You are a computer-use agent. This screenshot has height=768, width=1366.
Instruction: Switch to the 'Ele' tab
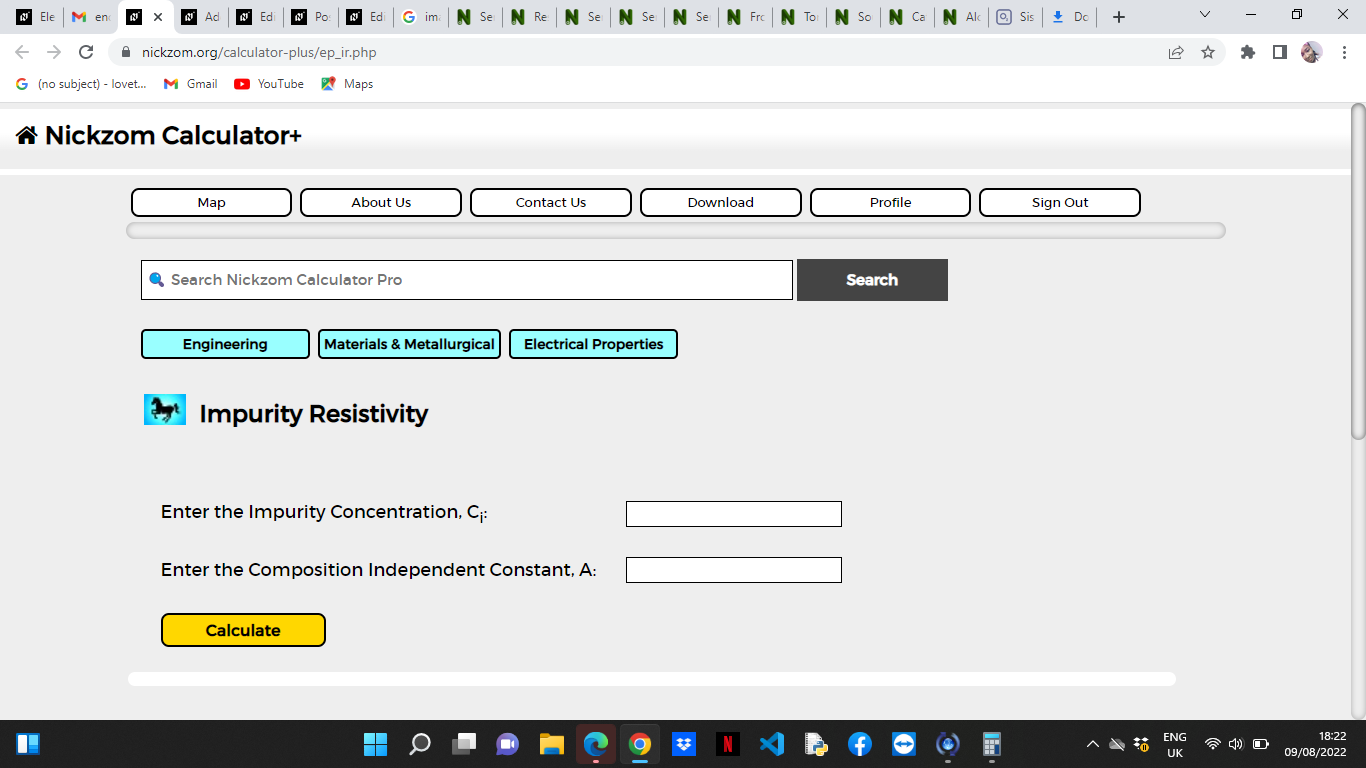35,17
